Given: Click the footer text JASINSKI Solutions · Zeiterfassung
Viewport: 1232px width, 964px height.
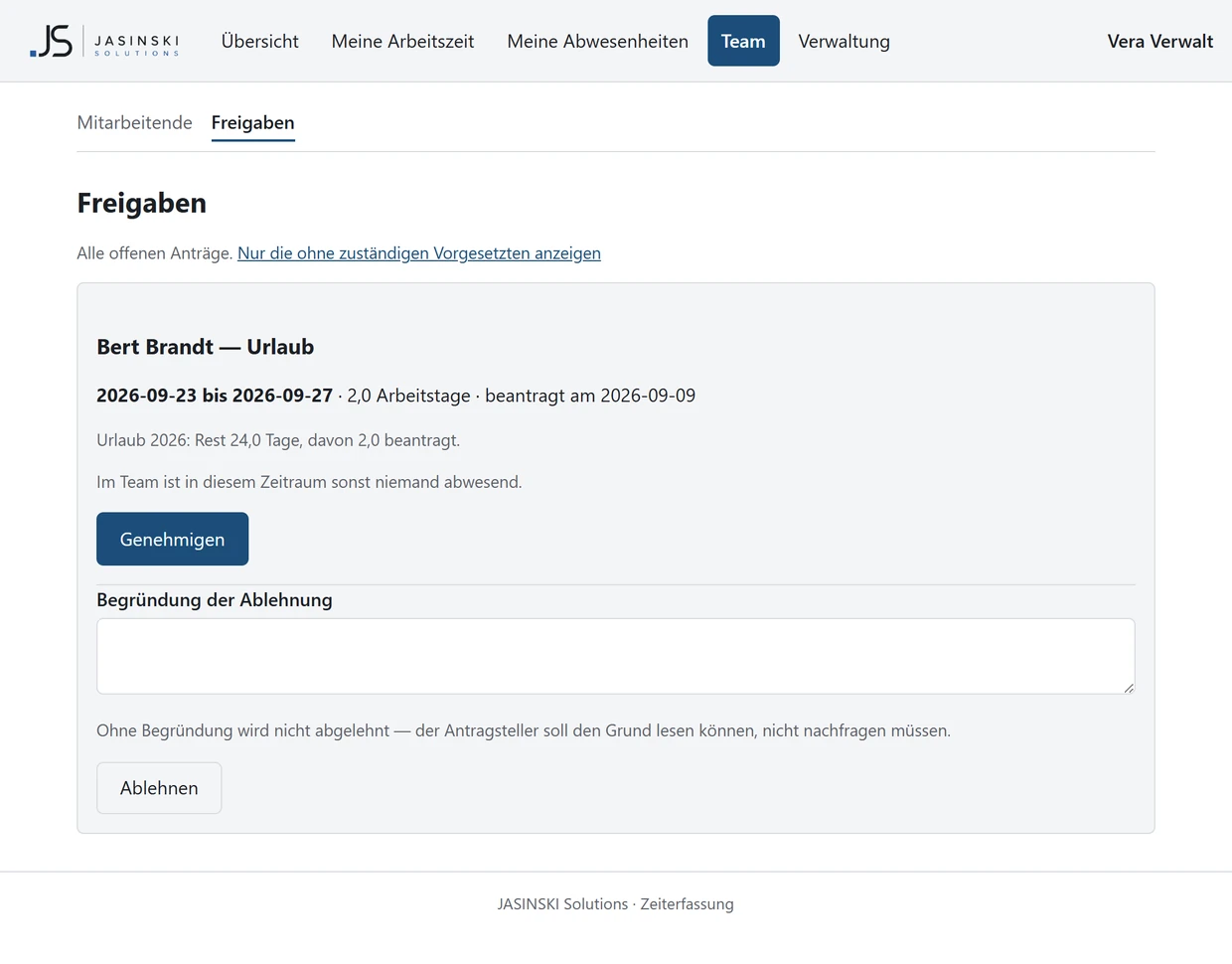Looking at the screenshot, I should 615,904.
